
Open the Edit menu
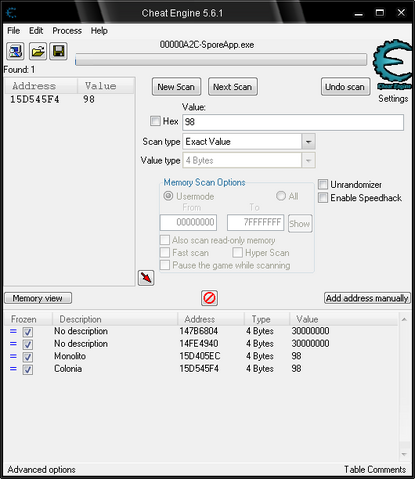[x=36, y=31]
